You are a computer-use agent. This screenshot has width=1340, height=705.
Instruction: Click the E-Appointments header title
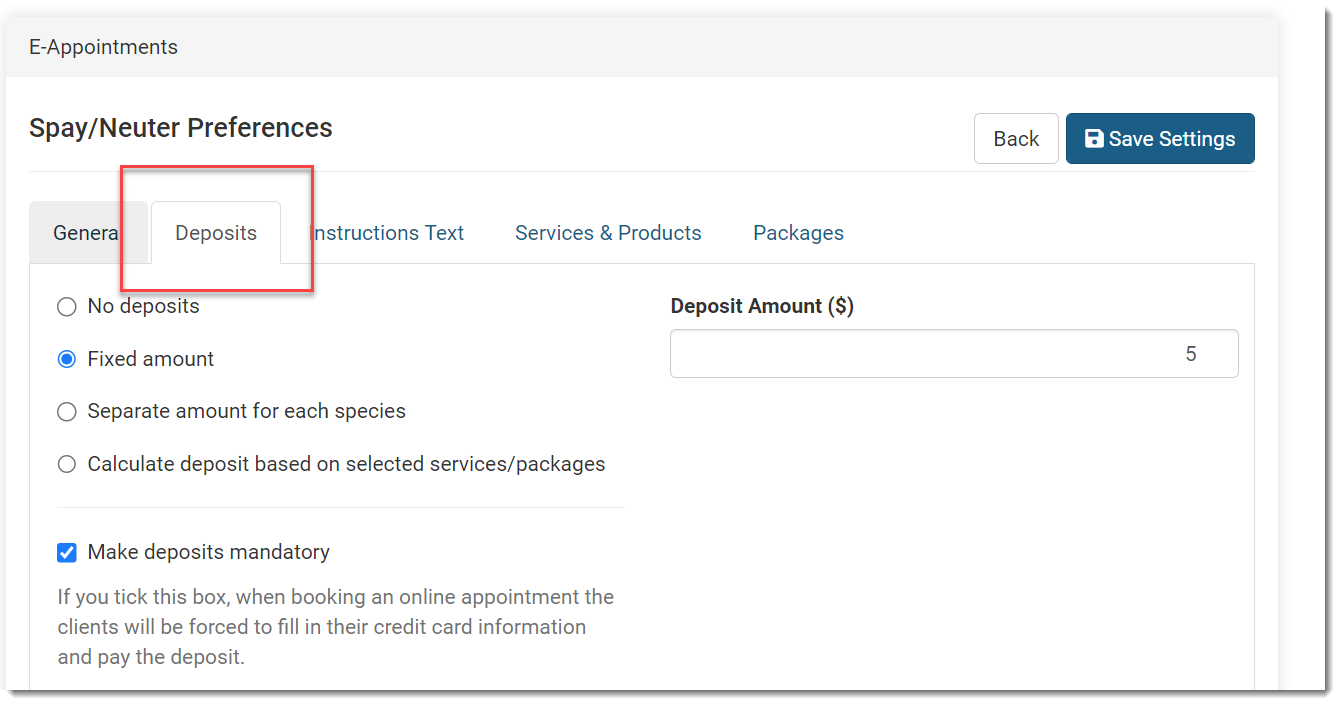103,47
